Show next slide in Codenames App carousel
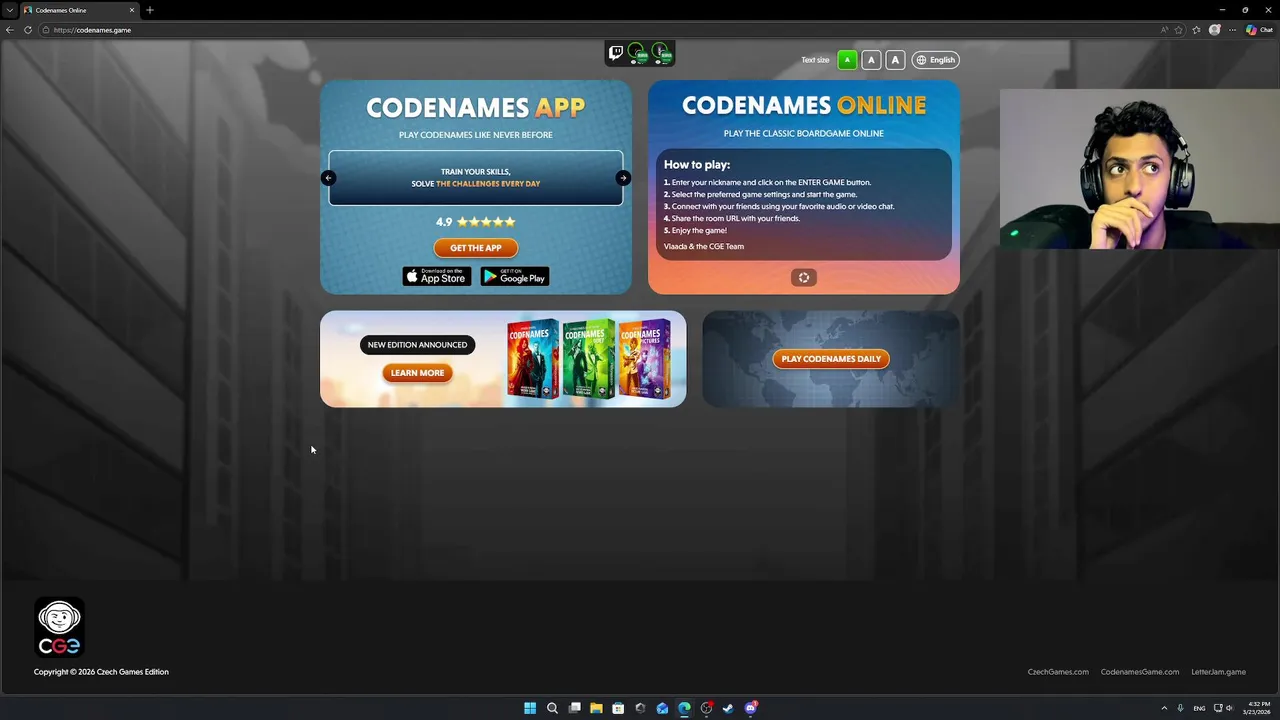This screenshot has height=720, width=1280. click(x=623, y=178)
